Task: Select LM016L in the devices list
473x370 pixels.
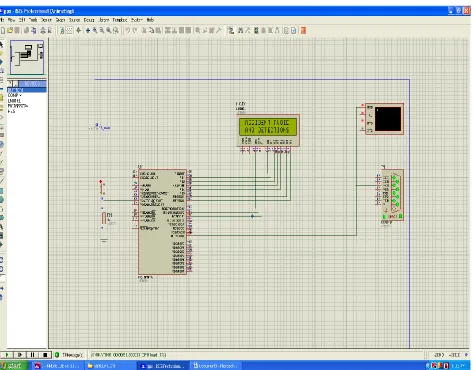Action: (27, 101)
